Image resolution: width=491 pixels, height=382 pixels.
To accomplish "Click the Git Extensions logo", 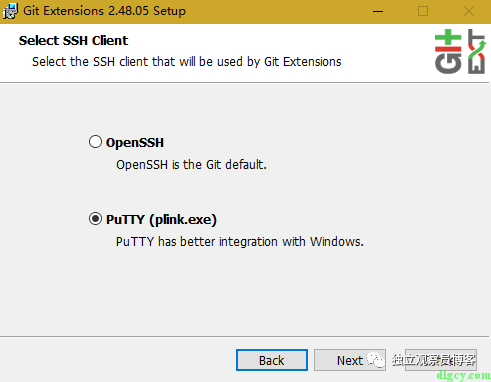I will click(460, 52).
